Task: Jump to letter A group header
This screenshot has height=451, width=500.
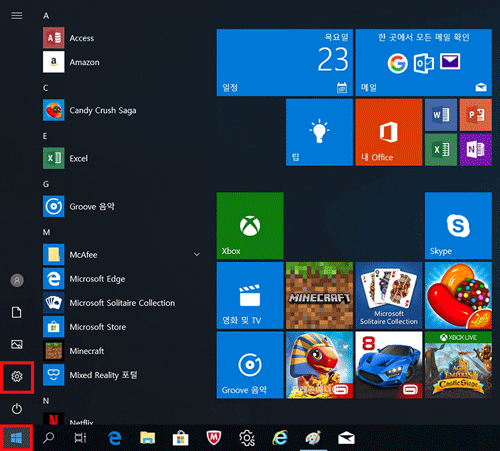Action: [x=46, y=16]
